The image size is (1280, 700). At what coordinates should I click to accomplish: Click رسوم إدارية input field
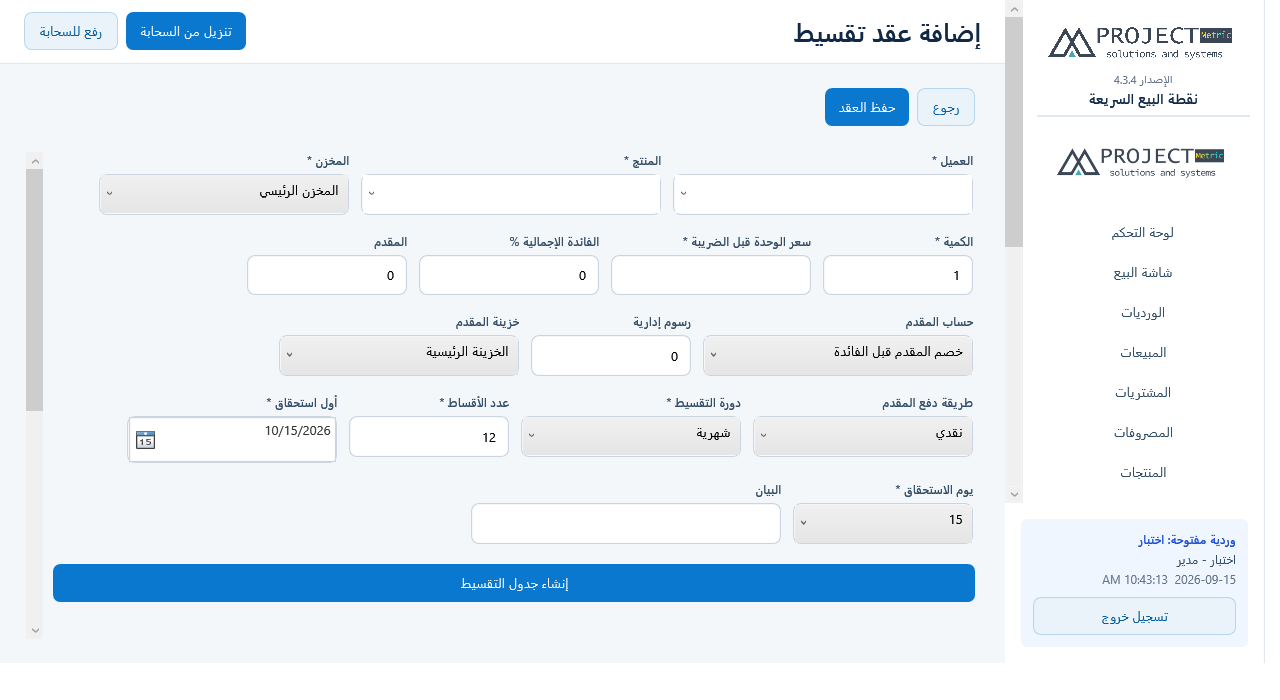click(611, 355)
